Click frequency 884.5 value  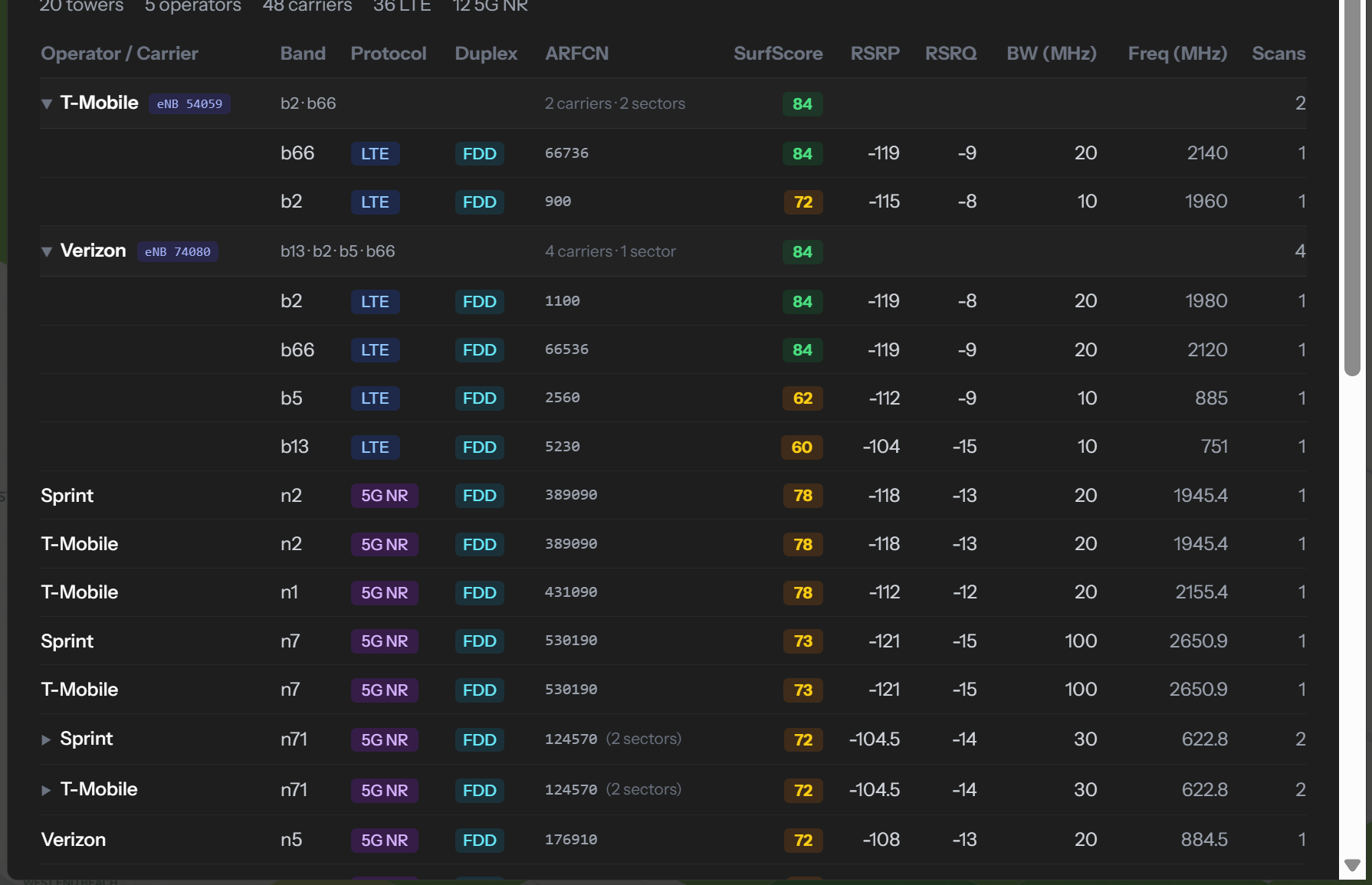pos(1204,840)
